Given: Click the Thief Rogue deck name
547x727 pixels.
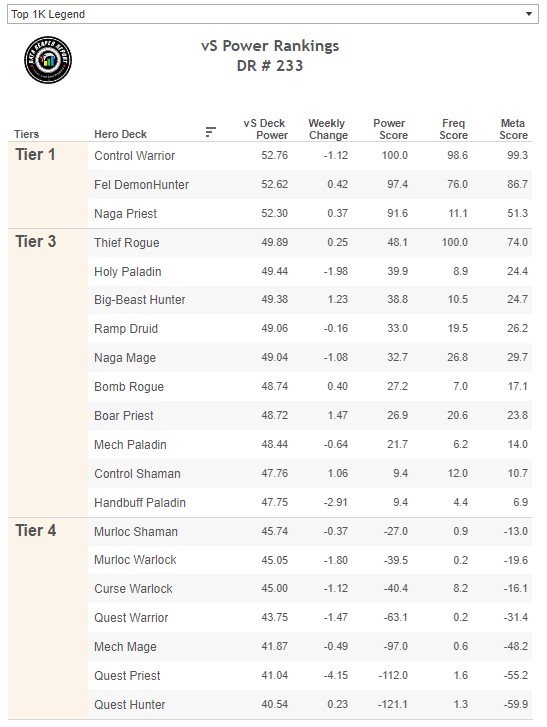Looking at the screenshot, I should [x=127, y=242].
